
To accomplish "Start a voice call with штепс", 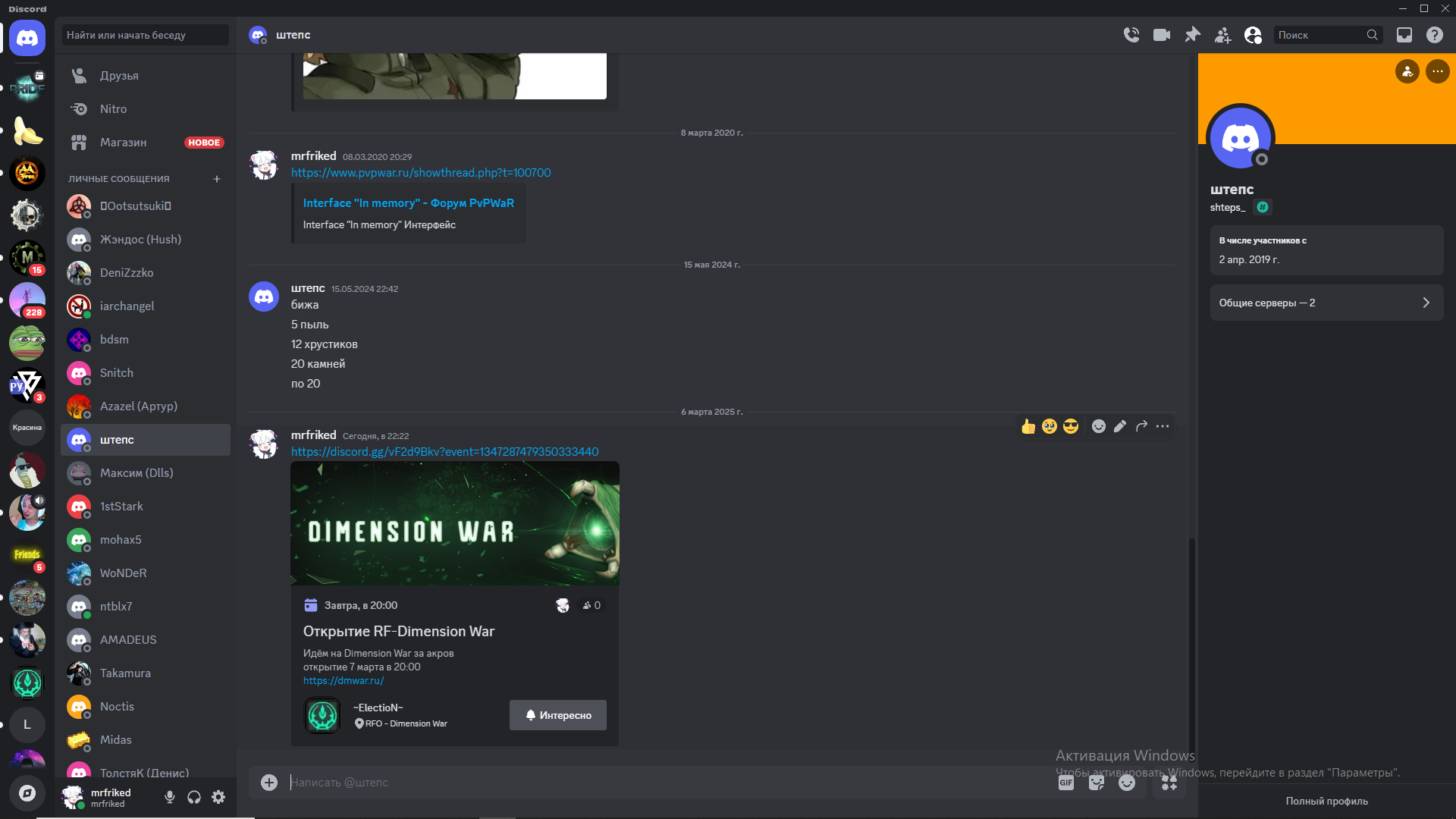I will coord(1131,35).
